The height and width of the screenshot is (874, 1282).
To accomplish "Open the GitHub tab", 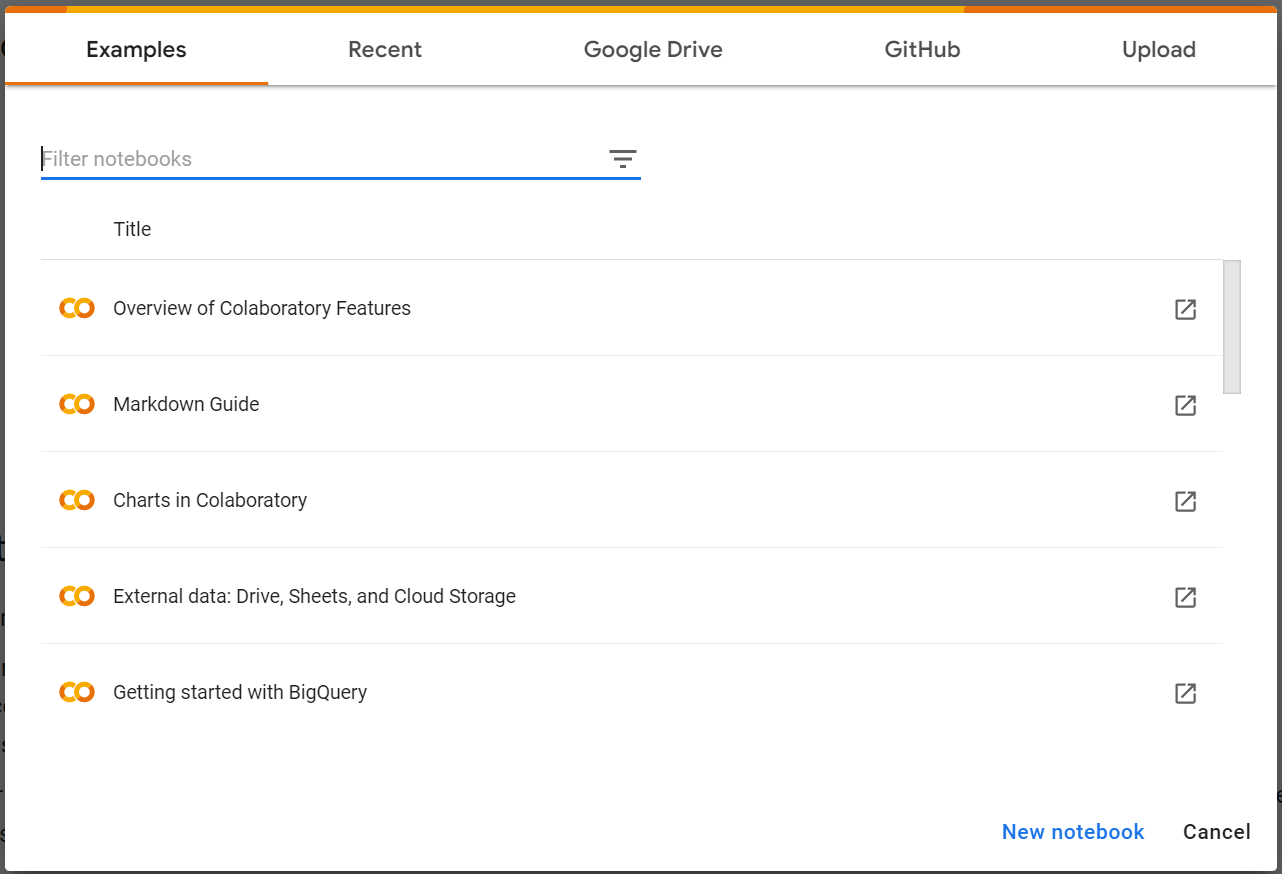I will [x=922, y=50].
